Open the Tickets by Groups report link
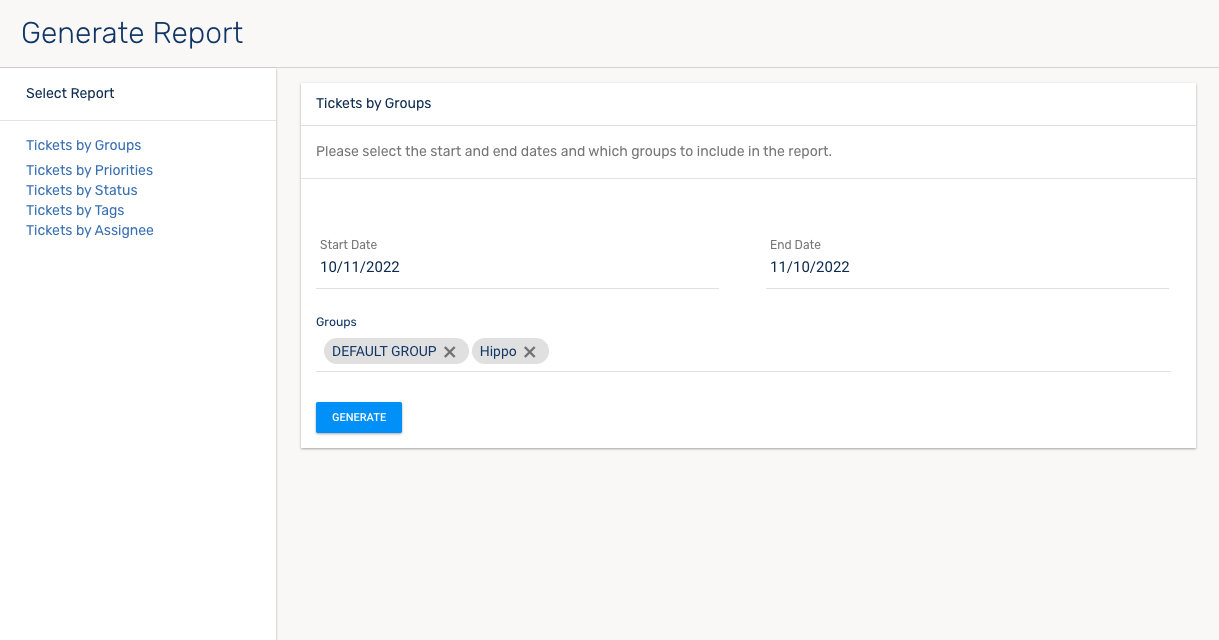Screen dimensions: 1219x640 pos(84,145)
